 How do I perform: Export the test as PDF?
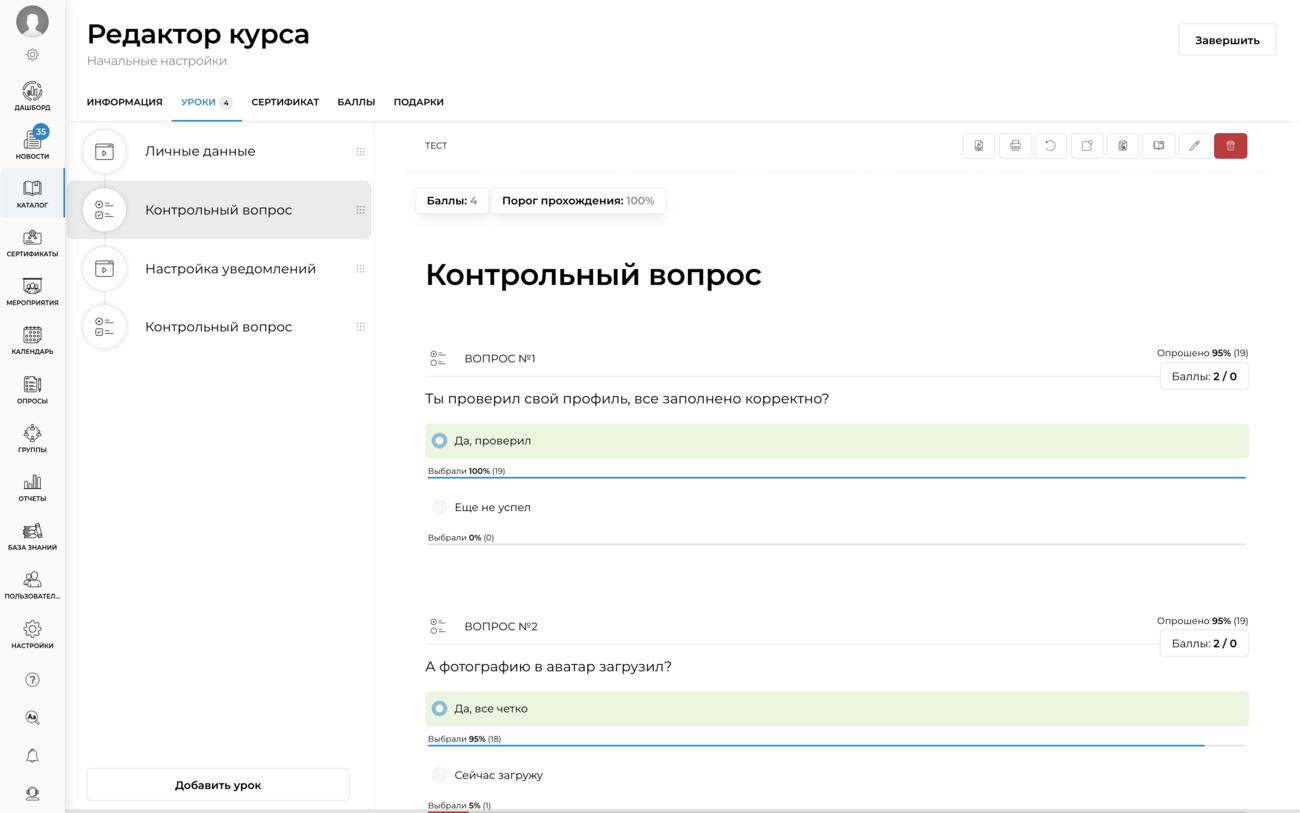[x=979, y=146]
